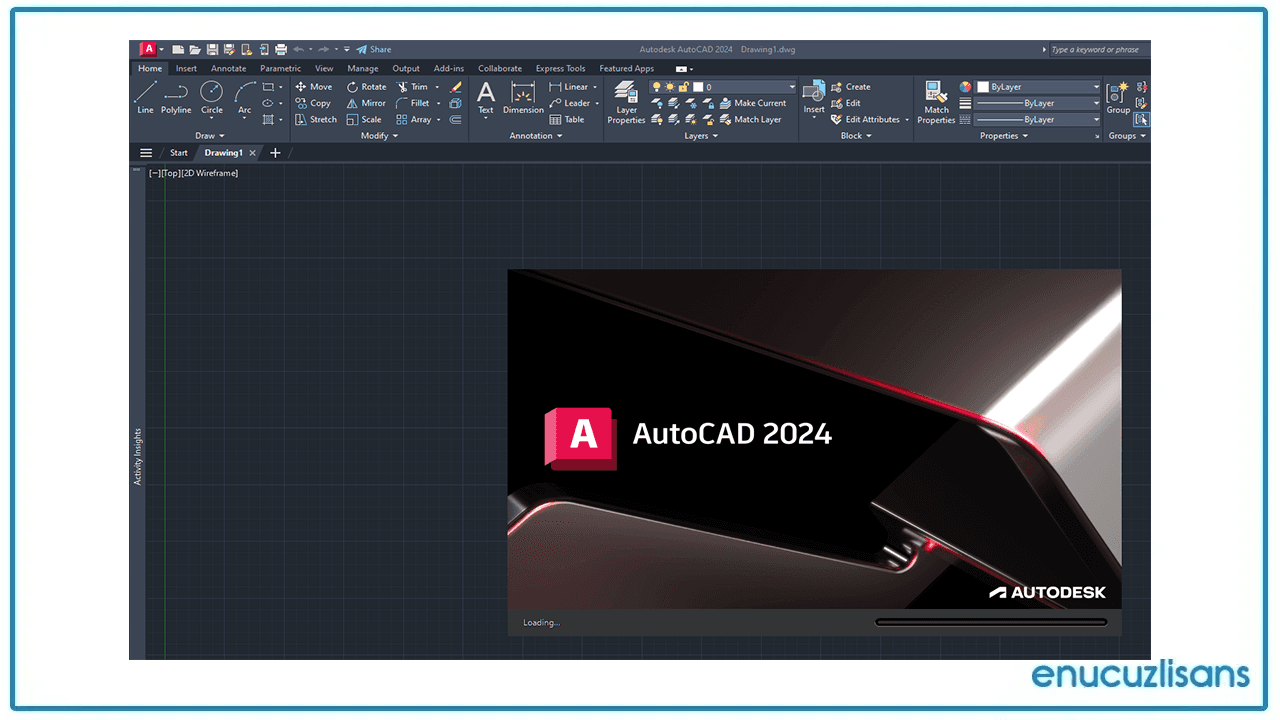
Task: Add a new drawing tab with plus
Action: [x=276, y=153]
